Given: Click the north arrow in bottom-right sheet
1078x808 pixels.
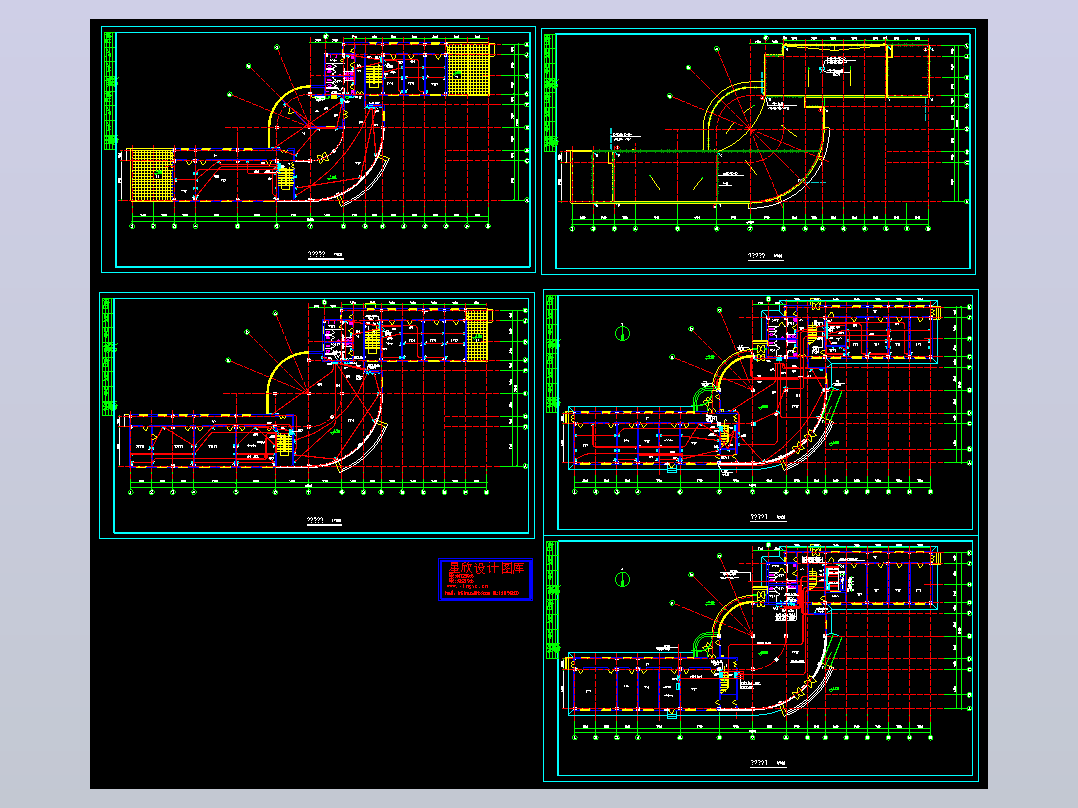Looking at the screenshot, I should [622, 578].
